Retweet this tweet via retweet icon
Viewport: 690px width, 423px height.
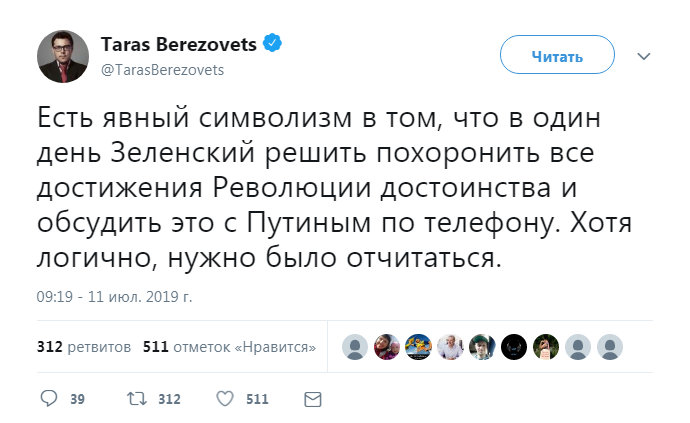[x=136, y=399]
